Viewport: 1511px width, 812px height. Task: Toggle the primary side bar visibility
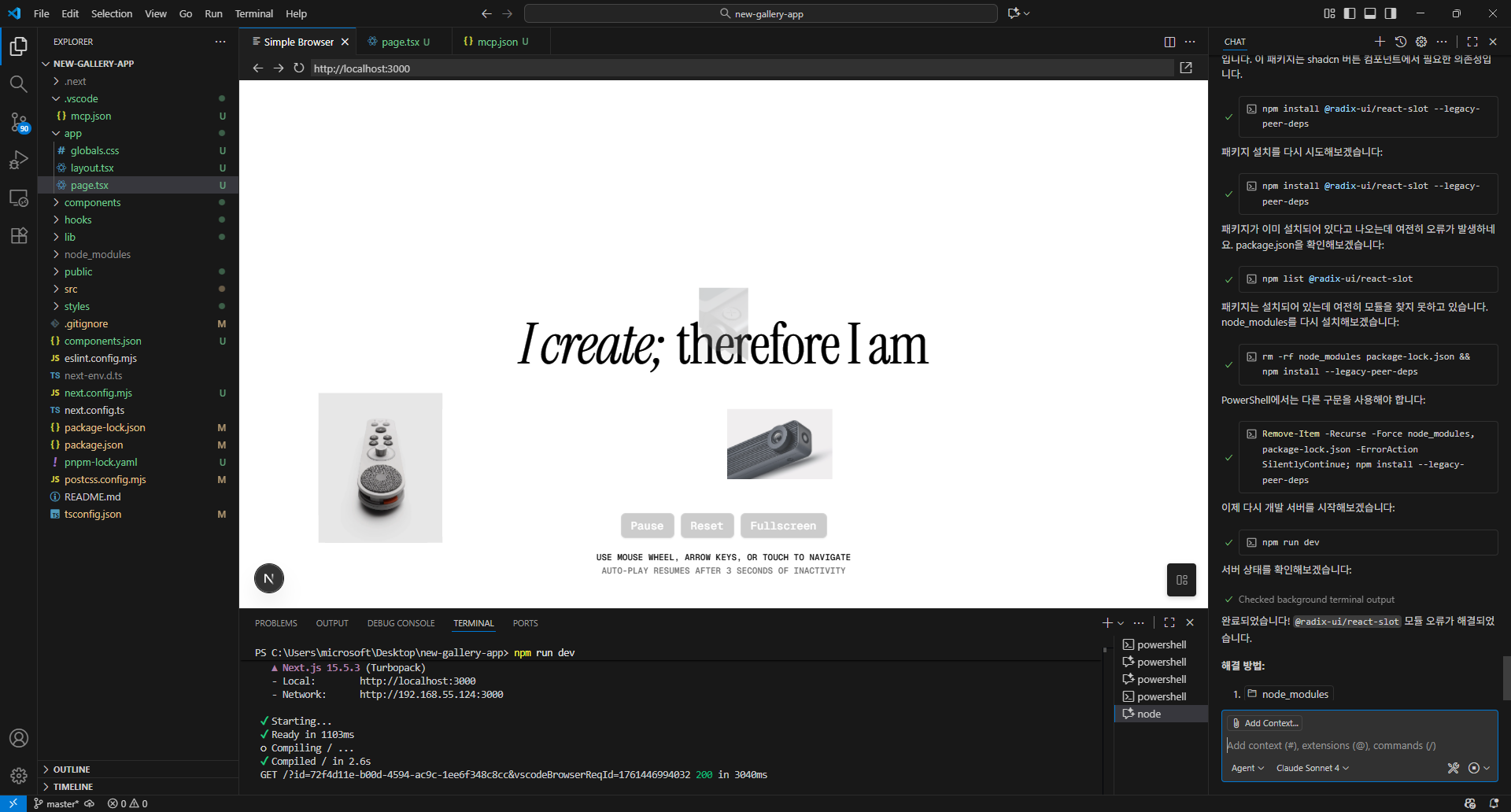click(1350, 13)
